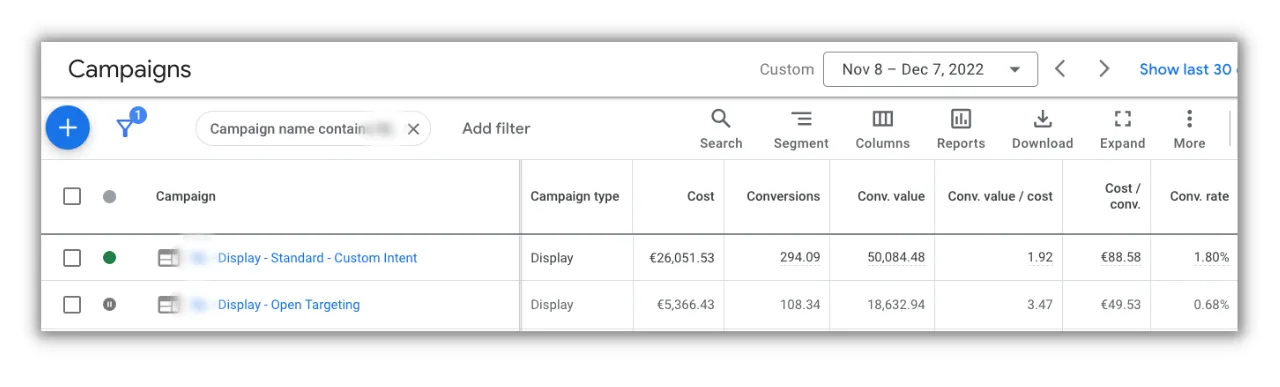Sort by Cost column header
The width and height of the screenshot is (1280, 387).
[701, 197]
